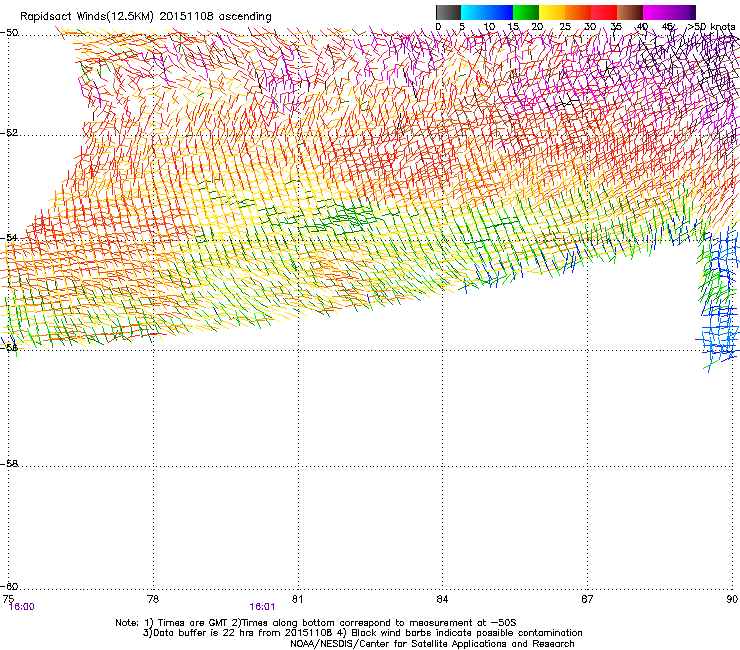Click the '-54' latitude axis label

point(9,238)
